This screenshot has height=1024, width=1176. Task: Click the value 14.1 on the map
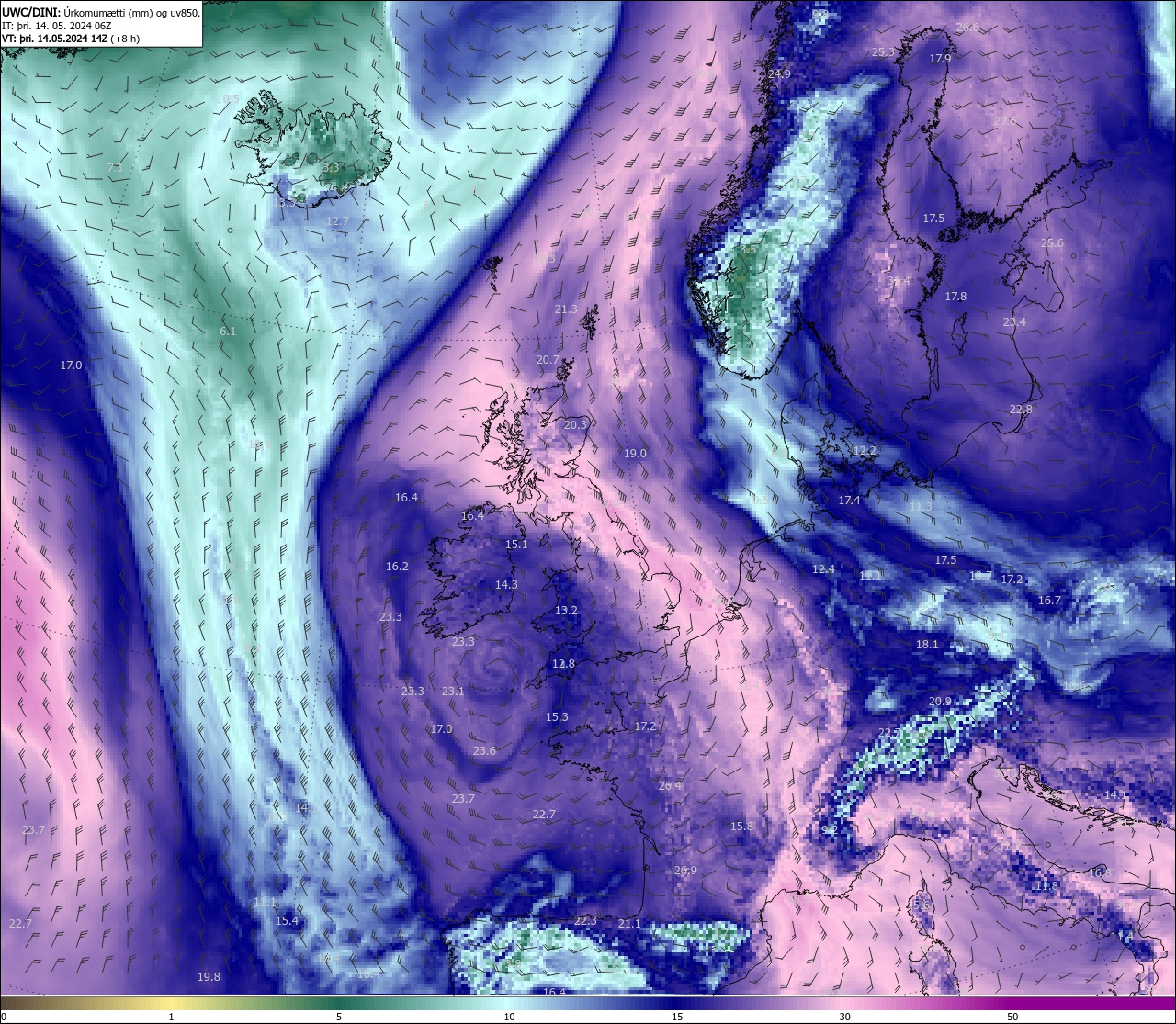[x=1114, y=795]
